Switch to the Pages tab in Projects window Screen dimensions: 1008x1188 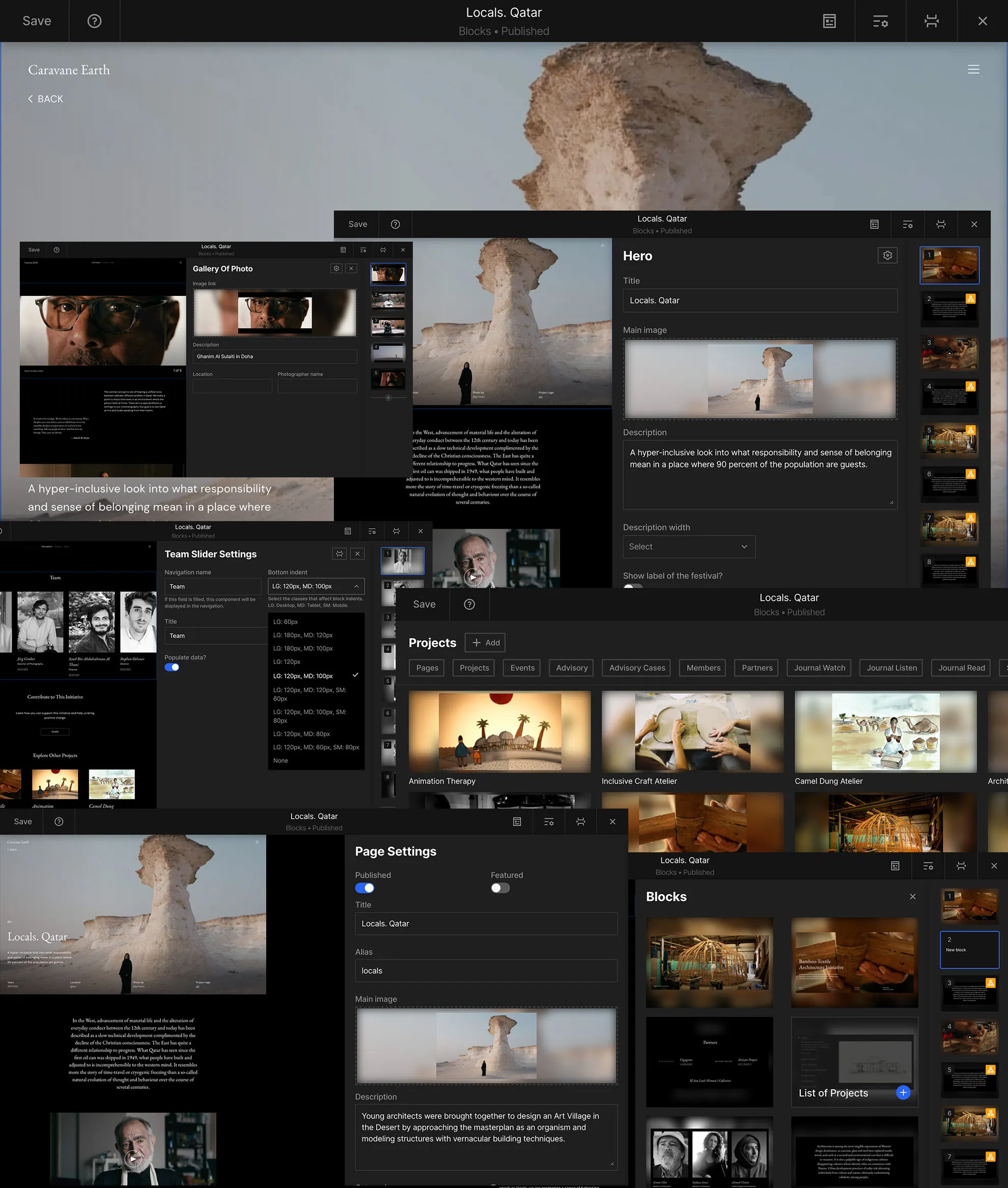(x=427, y=668)
